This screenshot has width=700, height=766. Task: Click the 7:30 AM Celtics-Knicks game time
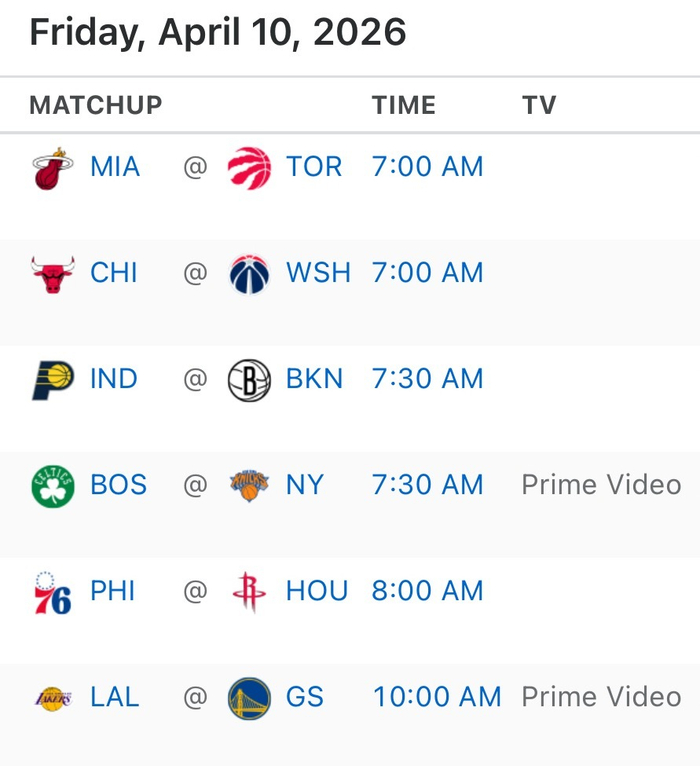click(427, 485)
